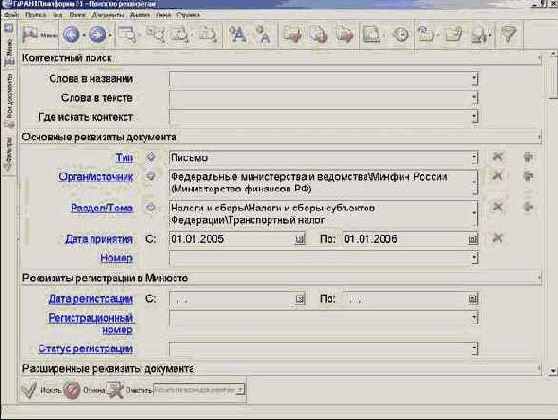Open dropdown of Слова в названии field
The image size is (558, 420).
tap(474, 79)
